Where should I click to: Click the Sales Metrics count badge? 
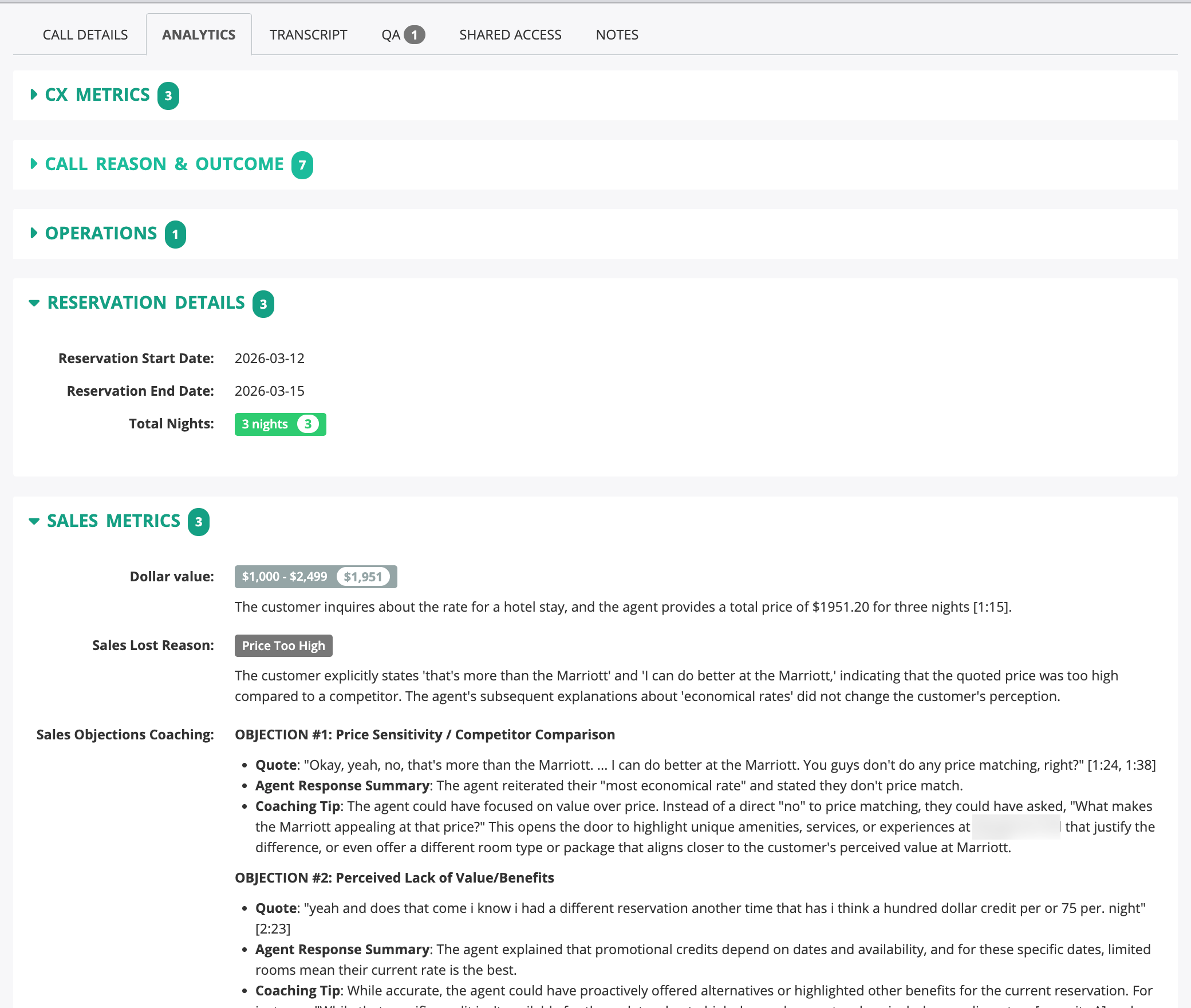coord(199,522)
